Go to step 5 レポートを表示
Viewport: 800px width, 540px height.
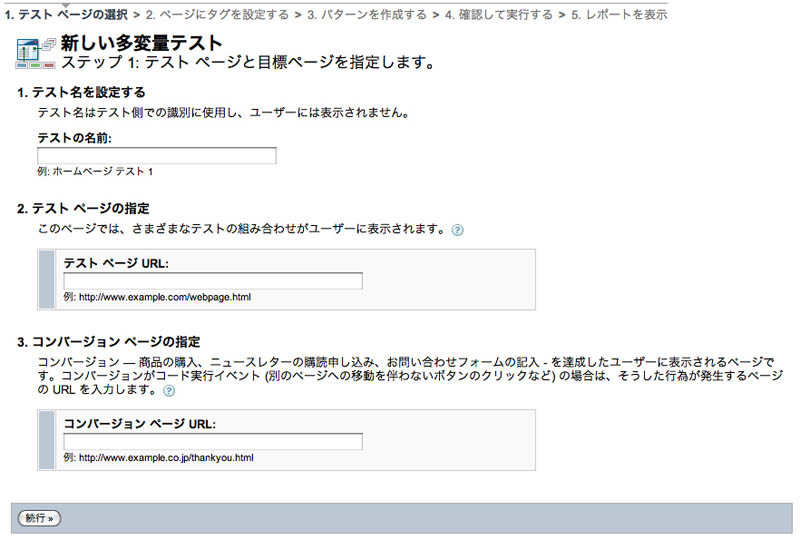click(619, 15)
